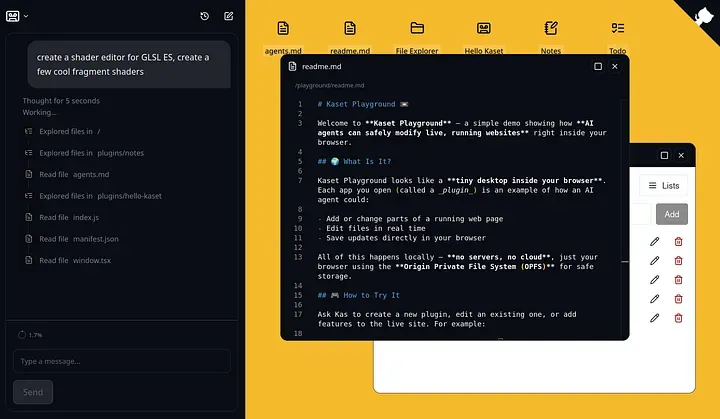The width and height of the screenshot is (720, 419).
Task: Open 'Explored files in /' step
Action: pyautogui.click(x=63, y=131)
